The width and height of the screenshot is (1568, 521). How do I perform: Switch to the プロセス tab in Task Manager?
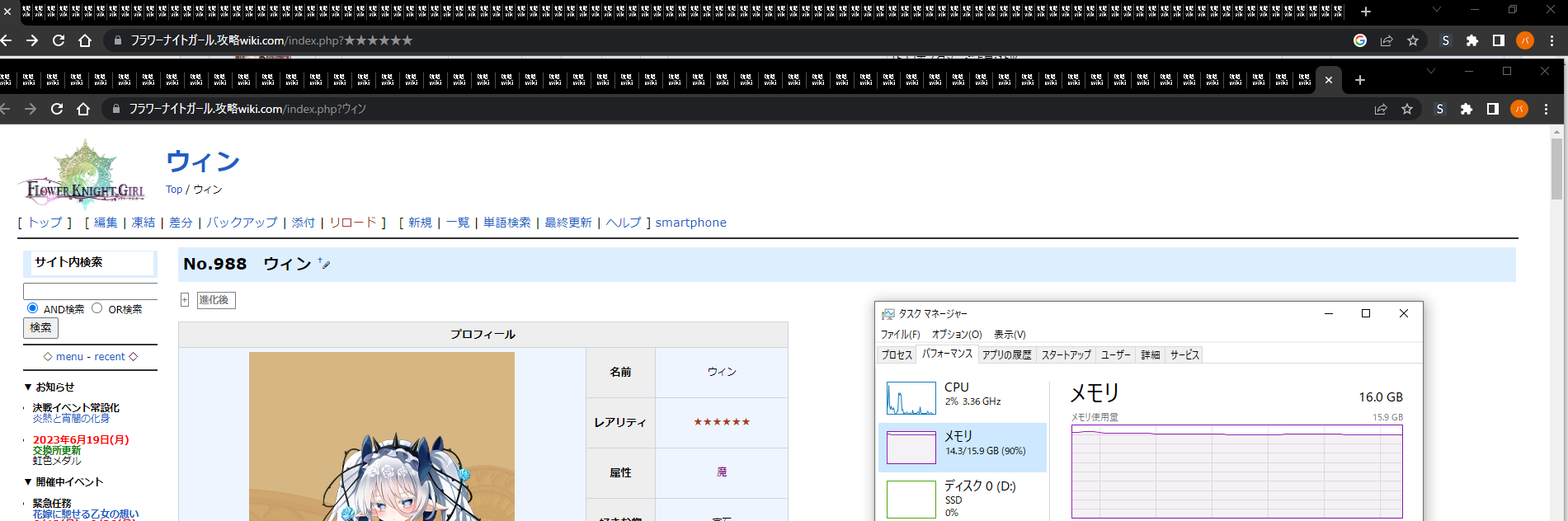tap(897, 354)
